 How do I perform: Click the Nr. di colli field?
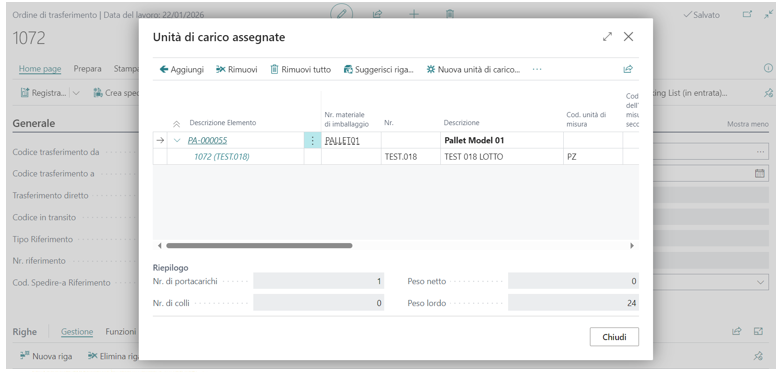(318, 303)
